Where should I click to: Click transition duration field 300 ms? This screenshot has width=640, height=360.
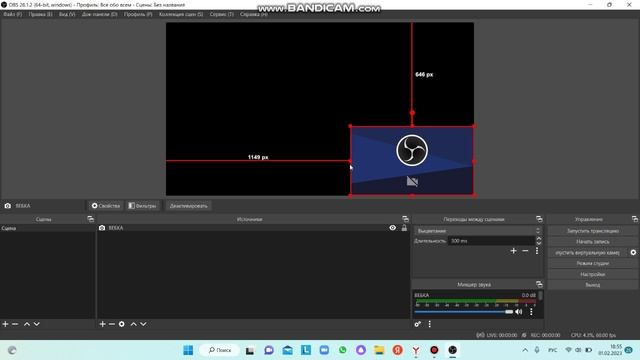point(491,241)
